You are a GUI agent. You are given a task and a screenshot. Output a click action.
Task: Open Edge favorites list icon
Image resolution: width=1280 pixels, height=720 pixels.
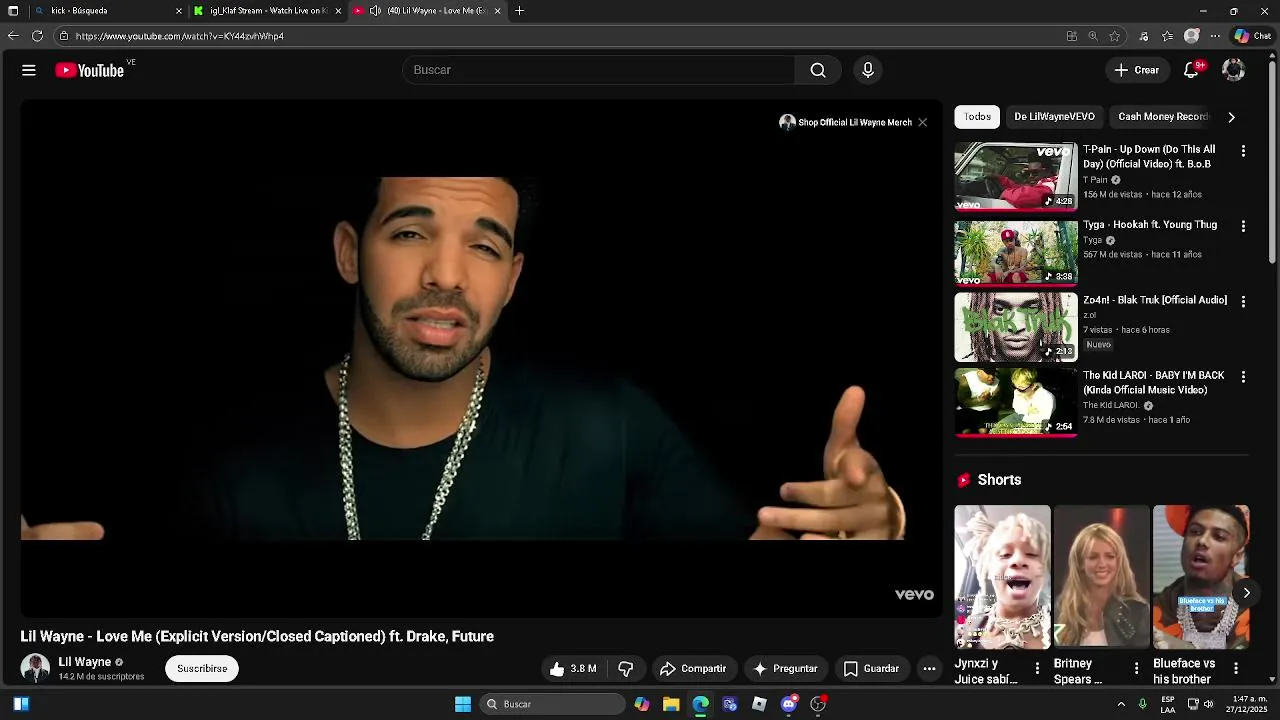[1167, 36]
